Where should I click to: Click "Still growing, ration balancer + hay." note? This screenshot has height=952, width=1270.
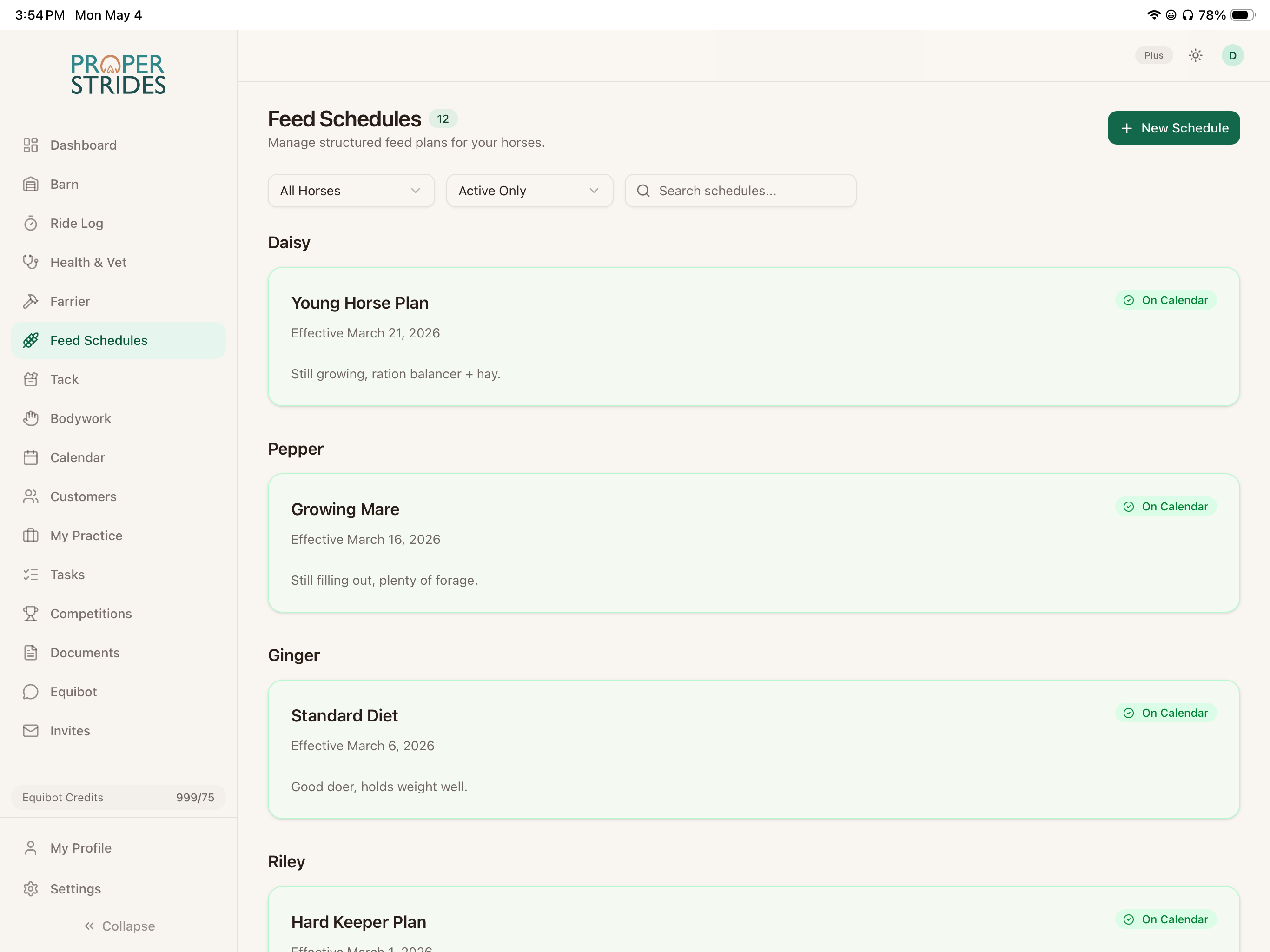[396, 374]
